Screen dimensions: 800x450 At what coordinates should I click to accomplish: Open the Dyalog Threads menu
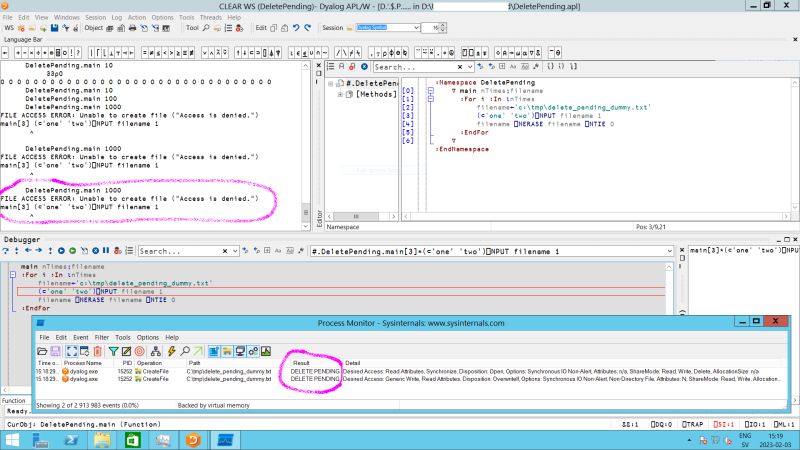pyautogui.click(x=211, y=17)
